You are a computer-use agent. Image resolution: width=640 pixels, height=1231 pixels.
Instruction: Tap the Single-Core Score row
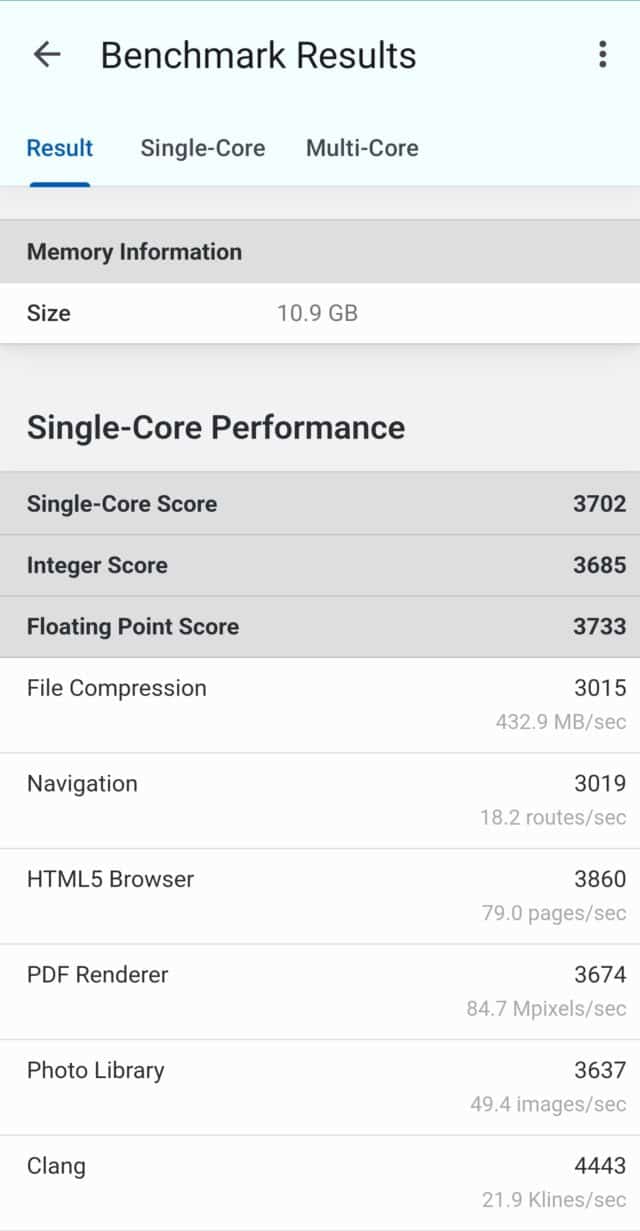tap(320, 503)
